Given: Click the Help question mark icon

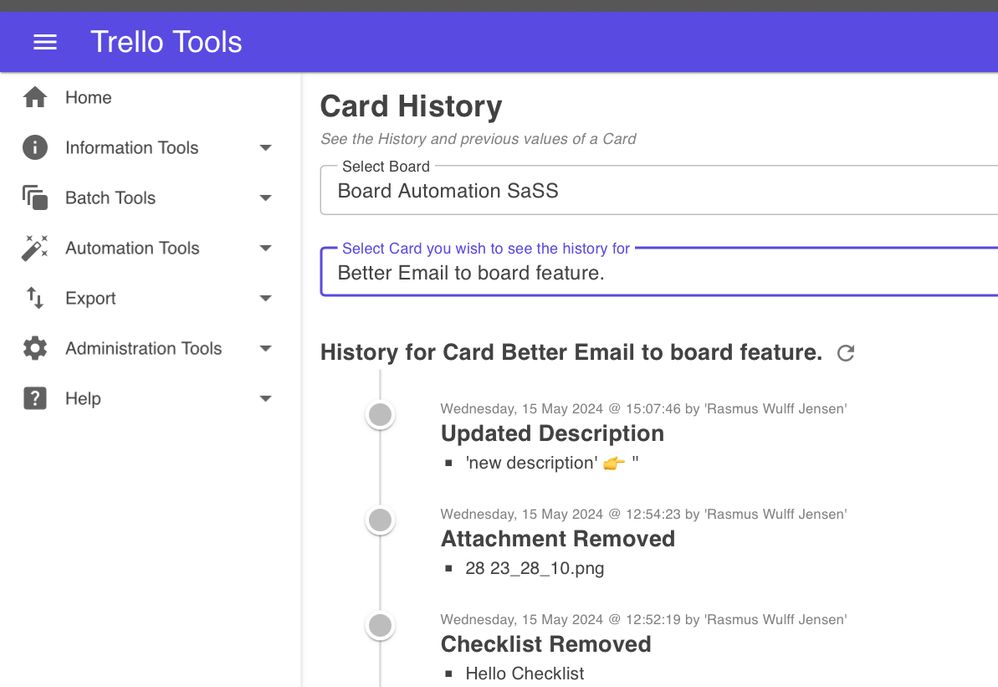Looking at the screenshot, I should 35,399.
